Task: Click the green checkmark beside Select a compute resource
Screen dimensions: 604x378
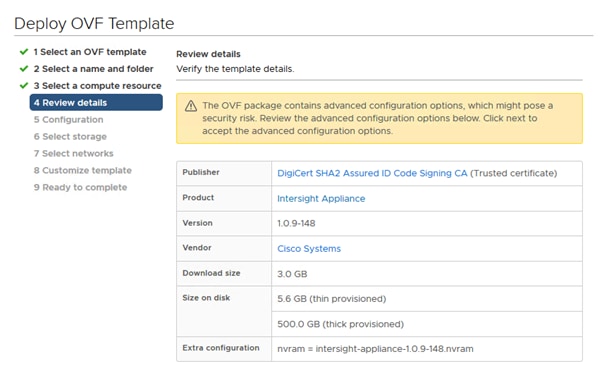Action: pos(24,86)
